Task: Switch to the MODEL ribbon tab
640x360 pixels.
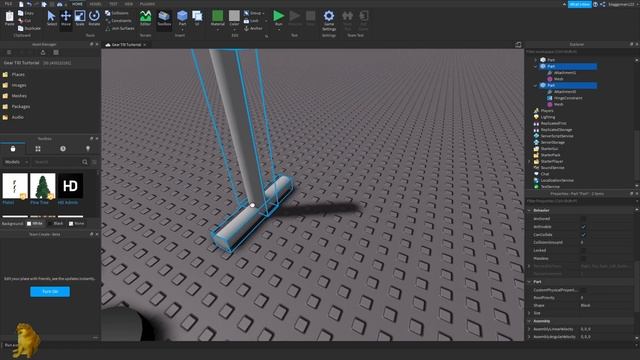Action: [x=96, y=4]
